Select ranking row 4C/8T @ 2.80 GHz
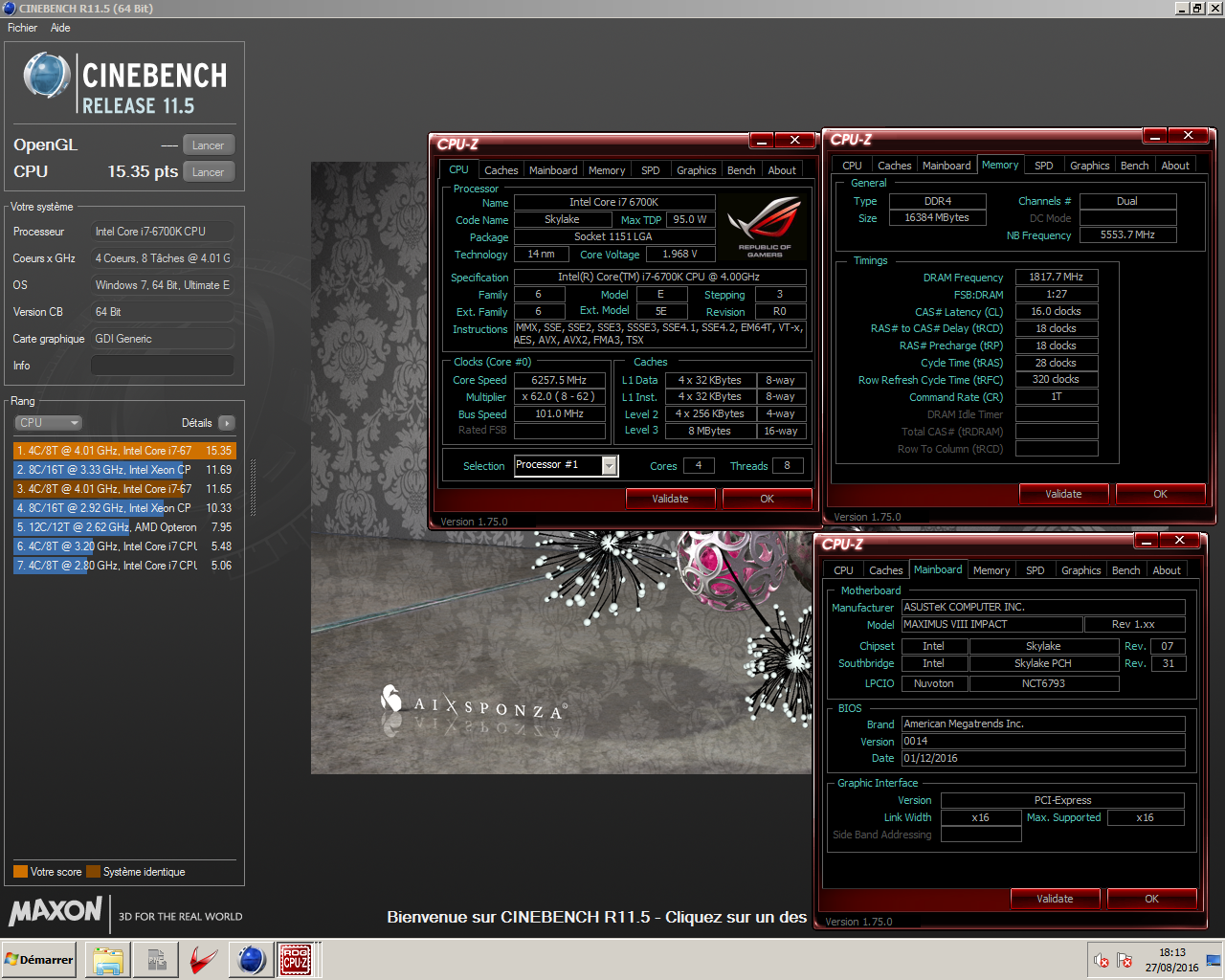This screenshot has height=980, width=1225. 124,566
